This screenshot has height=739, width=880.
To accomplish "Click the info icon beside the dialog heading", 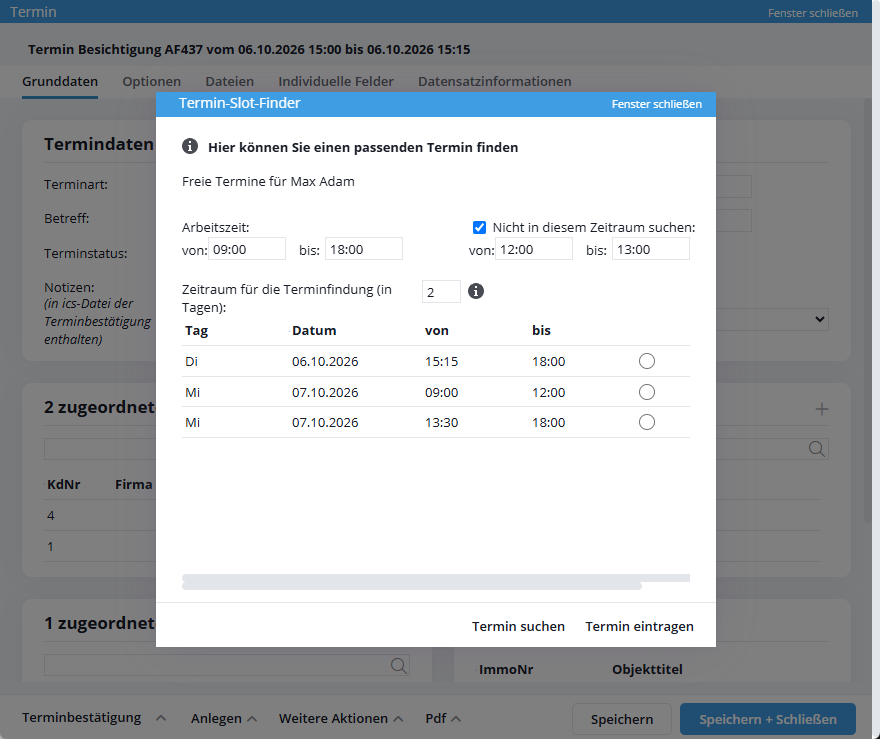I will (190, 146).
